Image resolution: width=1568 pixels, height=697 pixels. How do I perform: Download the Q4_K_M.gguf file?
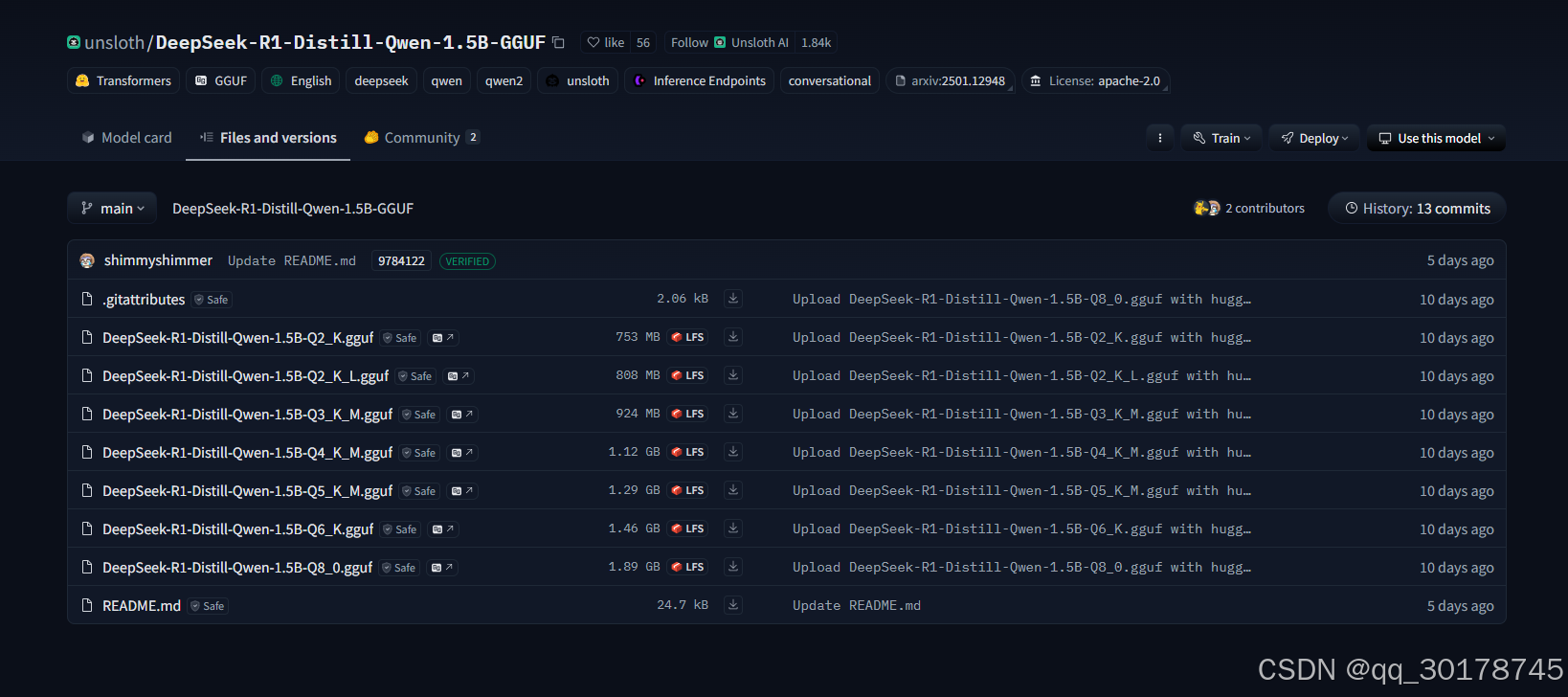coord(732,452)
